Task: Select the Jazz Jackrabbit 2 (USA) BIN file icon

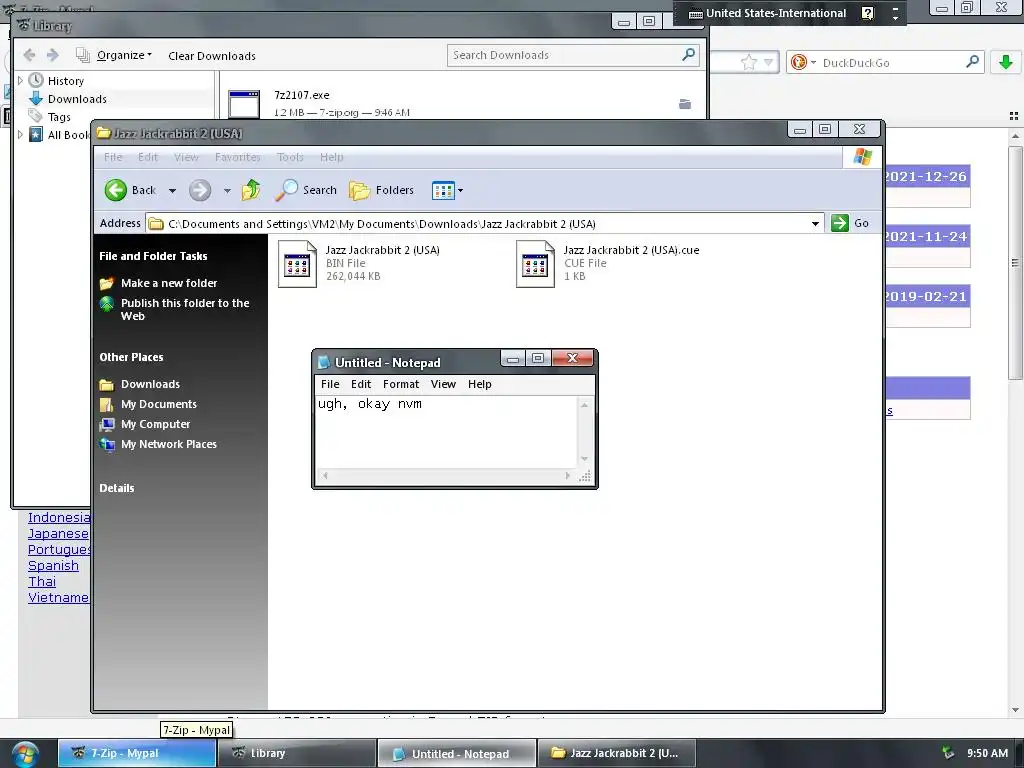Action: coord(297,264)
